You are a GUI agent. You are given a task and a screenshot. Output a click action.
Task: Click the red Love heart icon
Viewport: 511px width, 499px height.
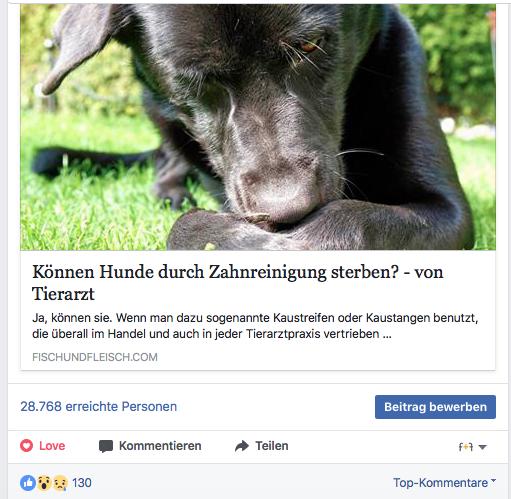pyautogui.click(x=26, y=446)
